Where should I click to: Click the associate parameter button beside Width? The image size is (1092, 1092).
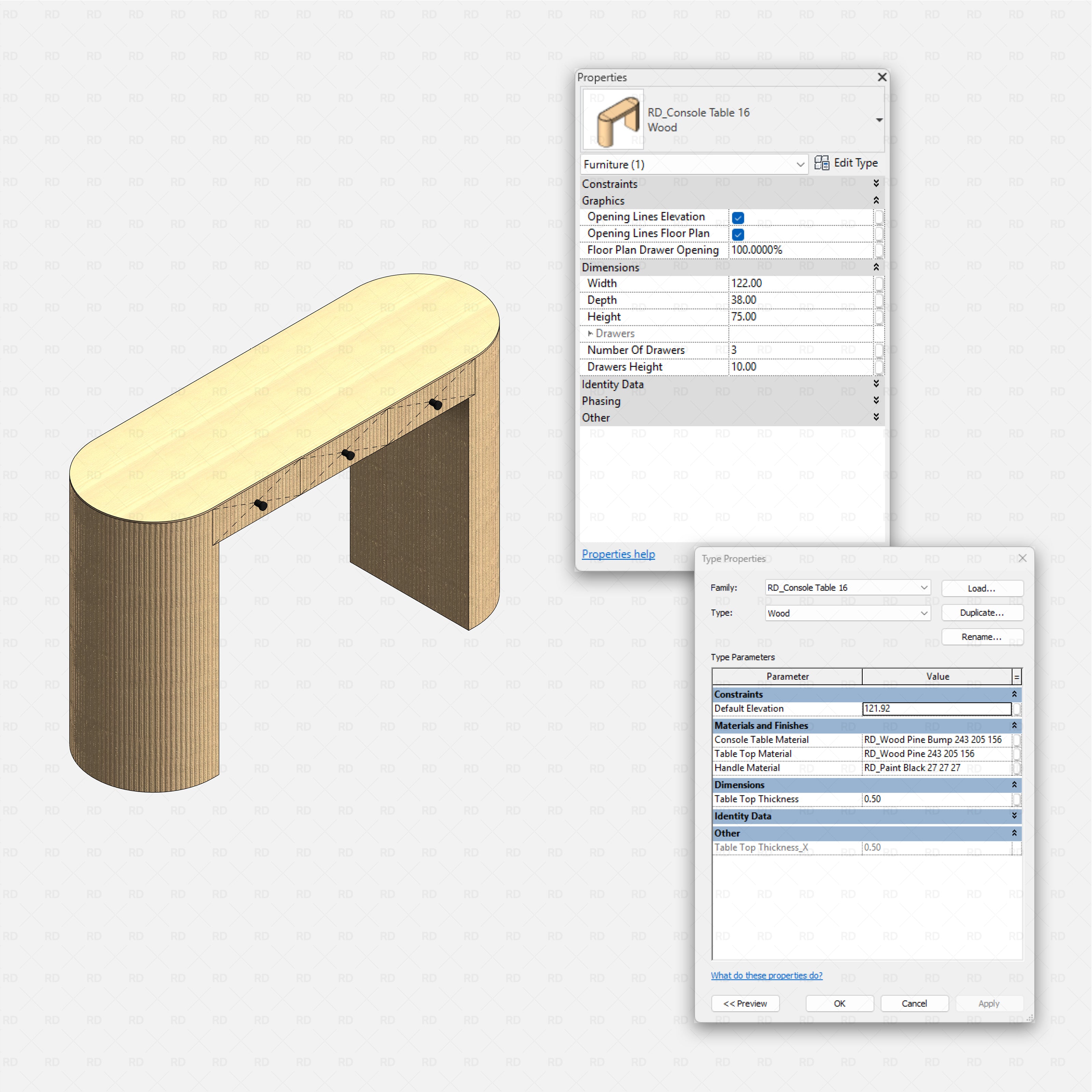pos(879,283)
